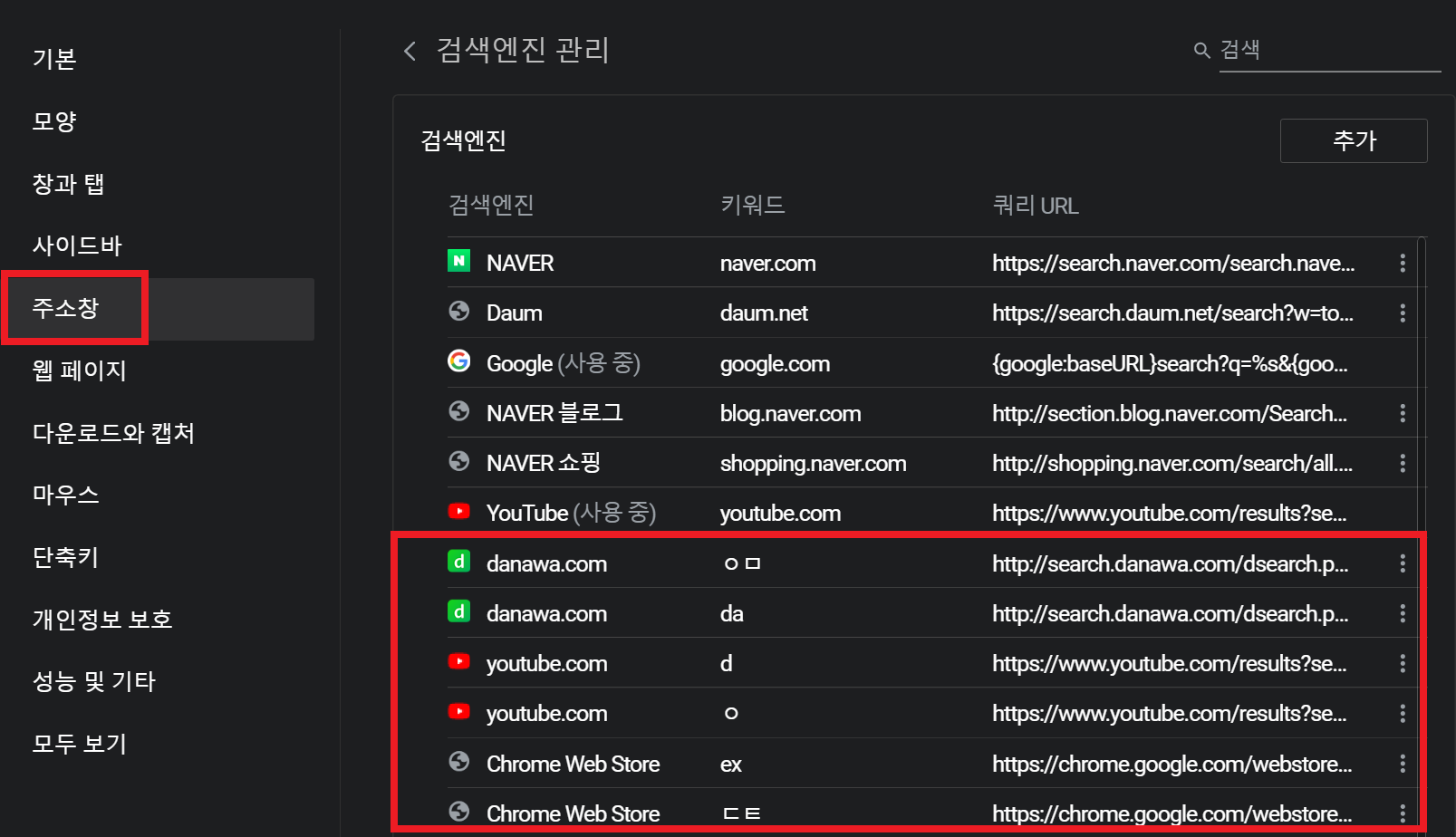The image size is (1456, 837).
Task: Open the 성능 및 기타 settings section
Action: 94,681
